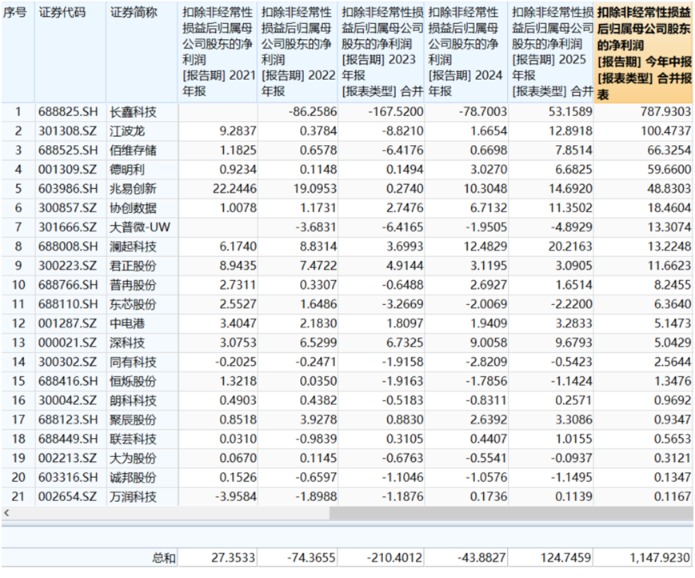Select stock name 中电港
695x578 pixels.
pos(127,324)
